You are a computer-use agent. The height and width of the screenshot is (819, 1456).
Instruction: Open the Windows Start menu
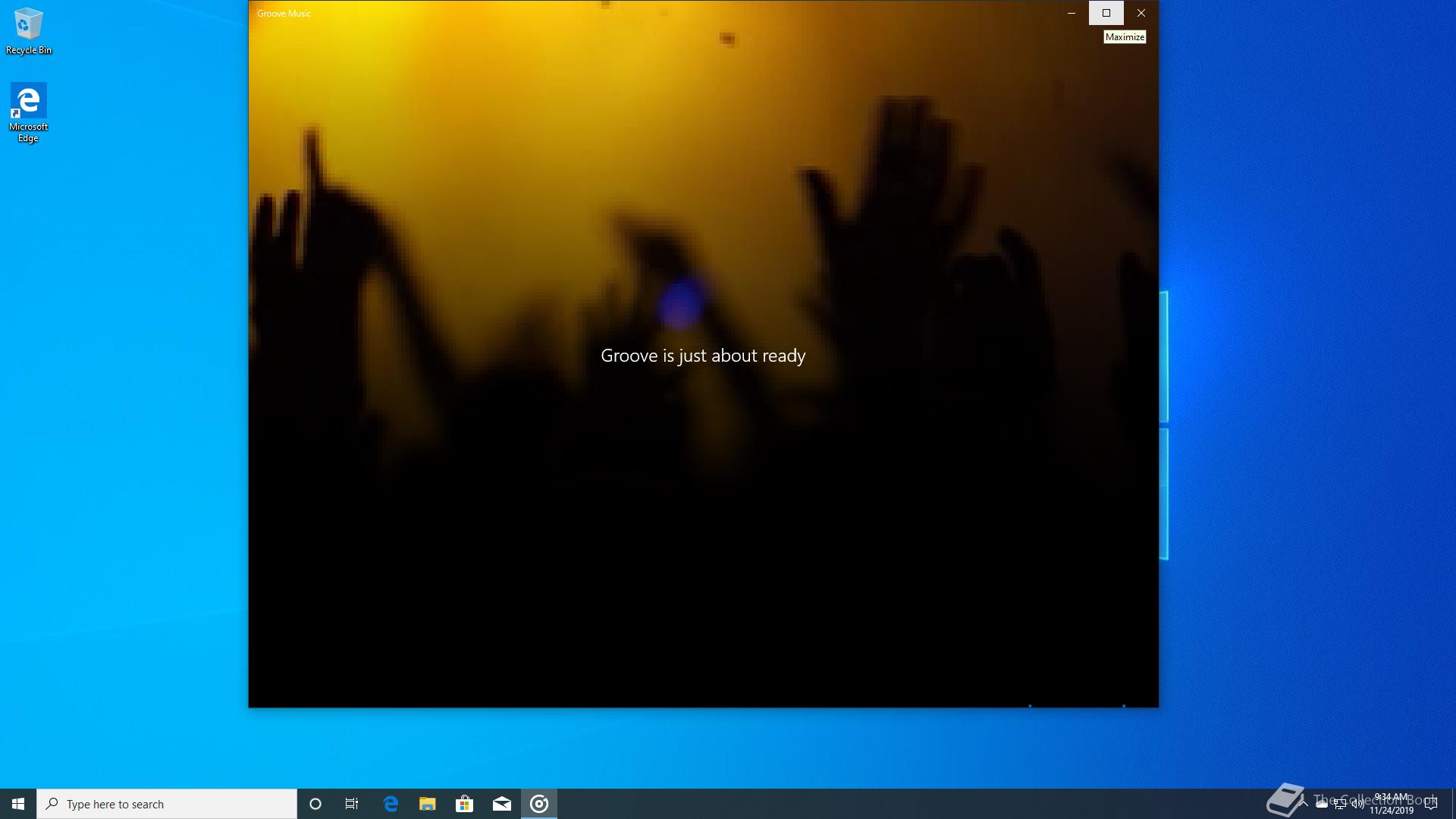pos(18,804)
